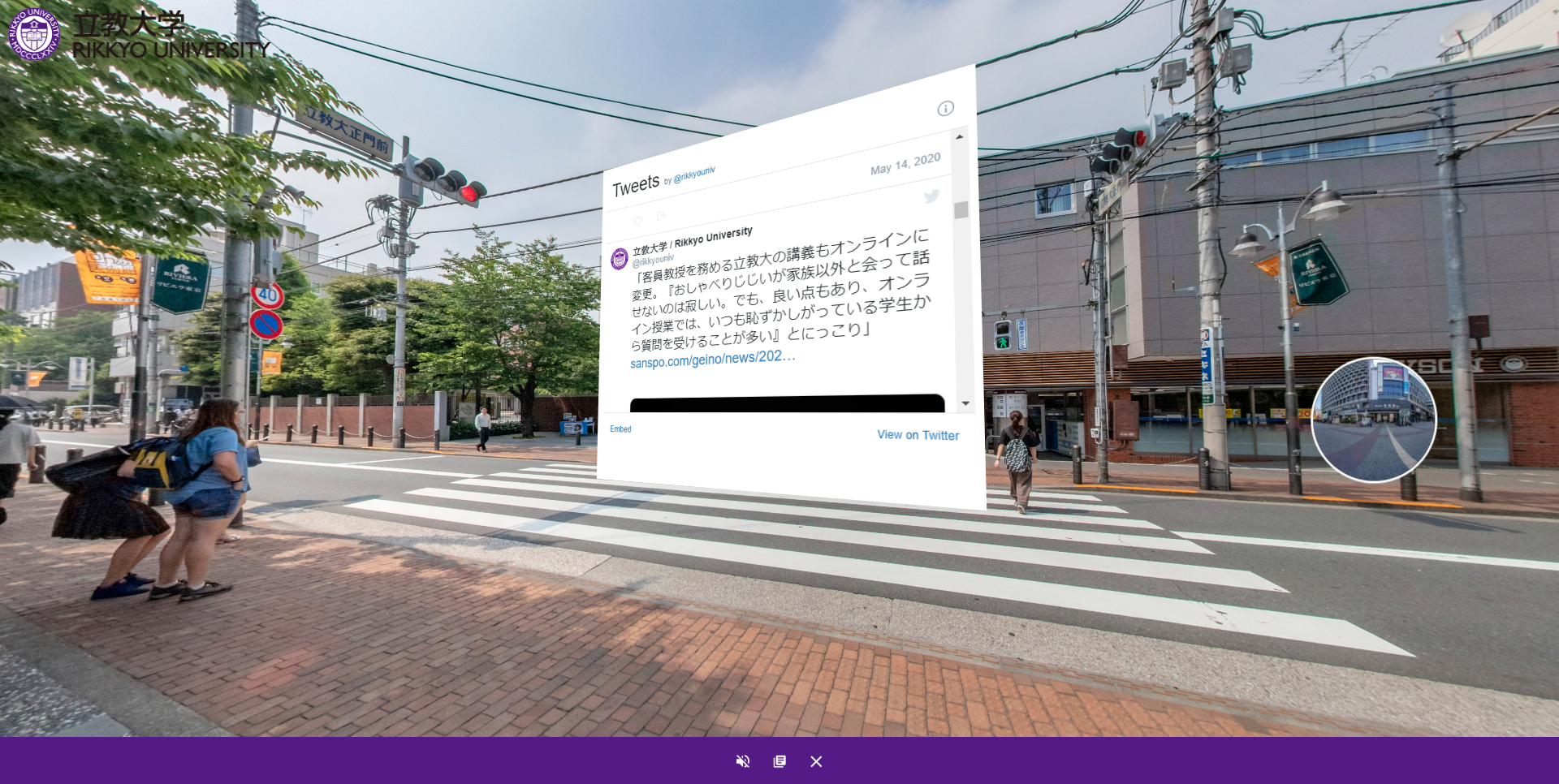Click View on Twitter

(918, 435)
